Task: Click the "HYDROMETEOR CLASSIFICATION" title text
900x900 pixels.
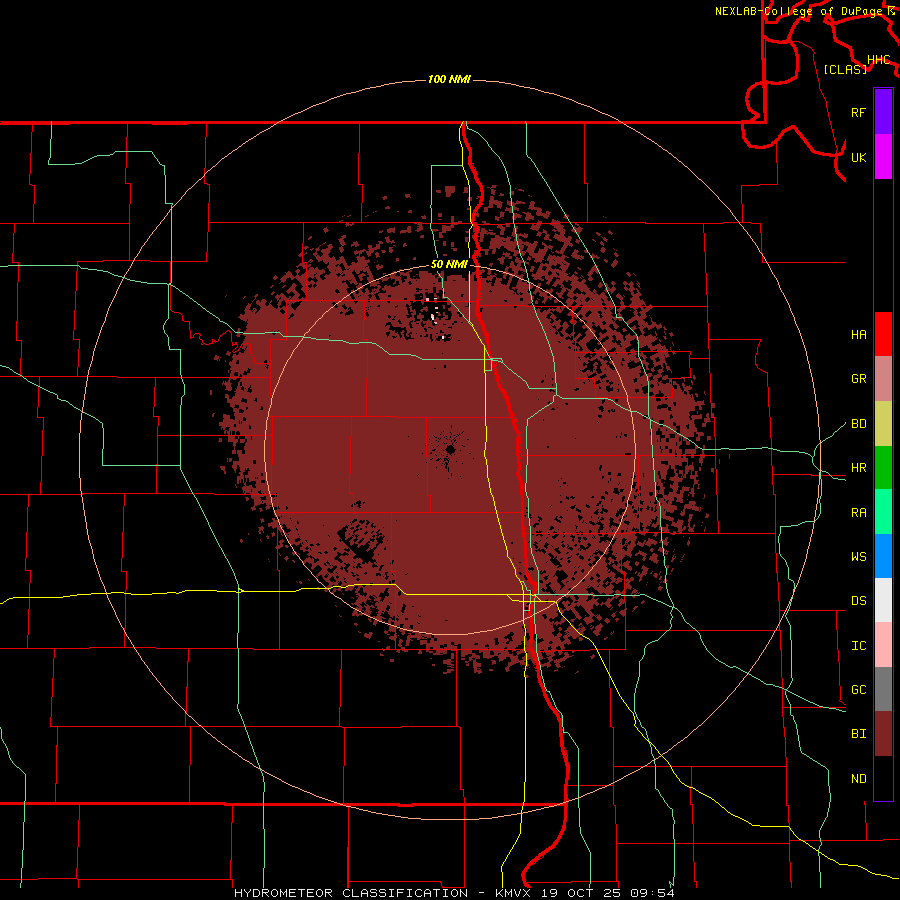Action: coord(351,893)
